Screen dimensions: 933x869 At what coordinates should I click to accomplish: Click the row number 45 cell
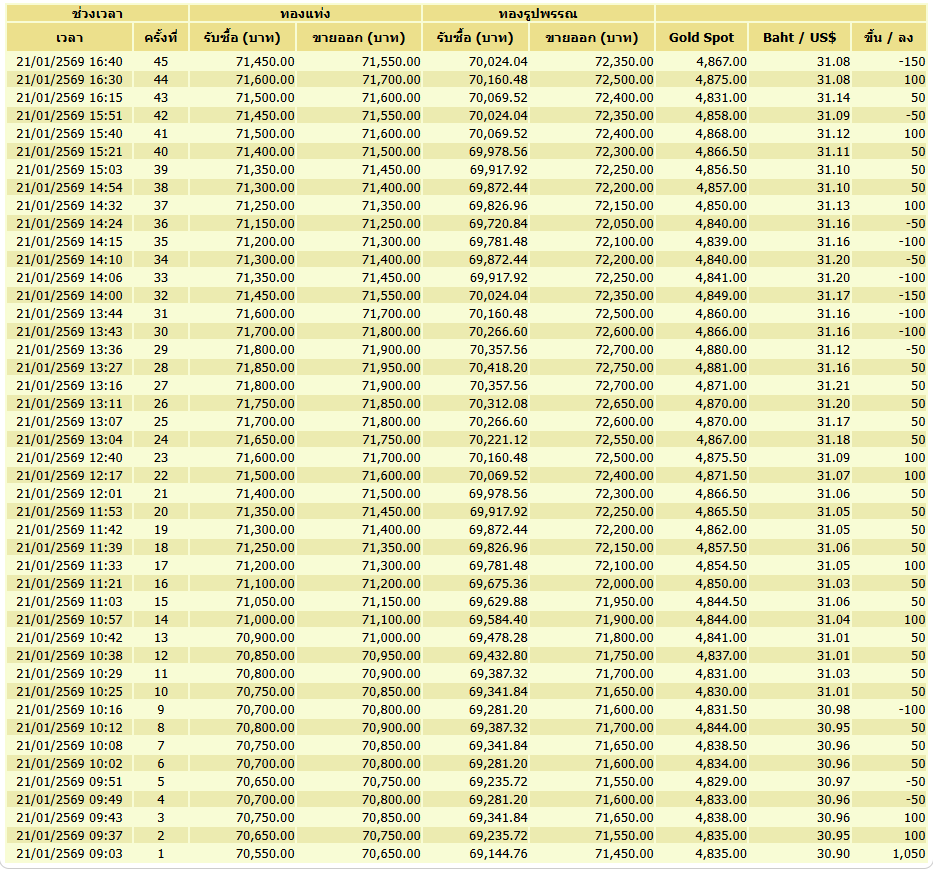(x=161, y=62)
